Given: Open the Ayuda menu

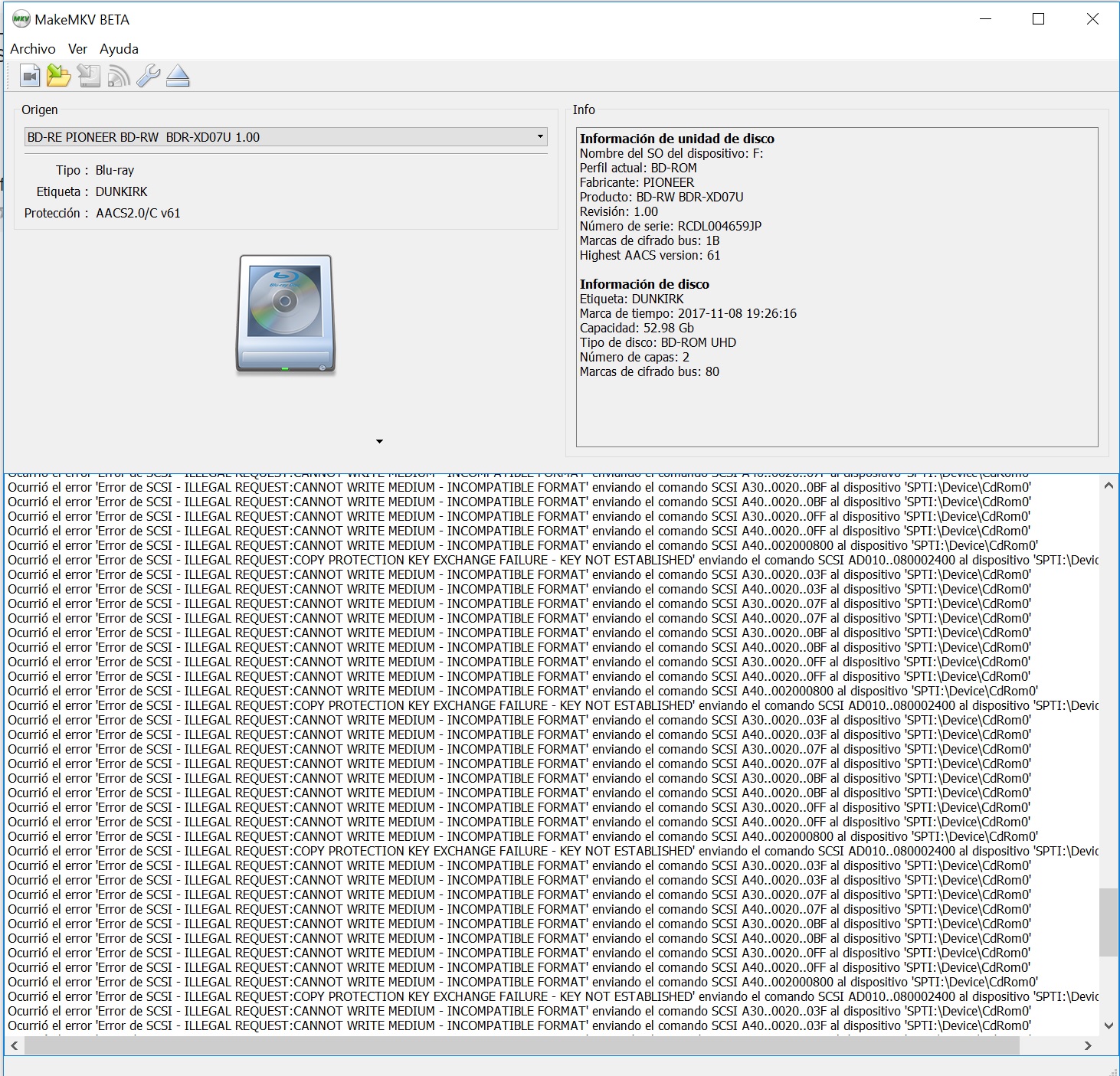Looking at the screenshot, I should point(119,49).
